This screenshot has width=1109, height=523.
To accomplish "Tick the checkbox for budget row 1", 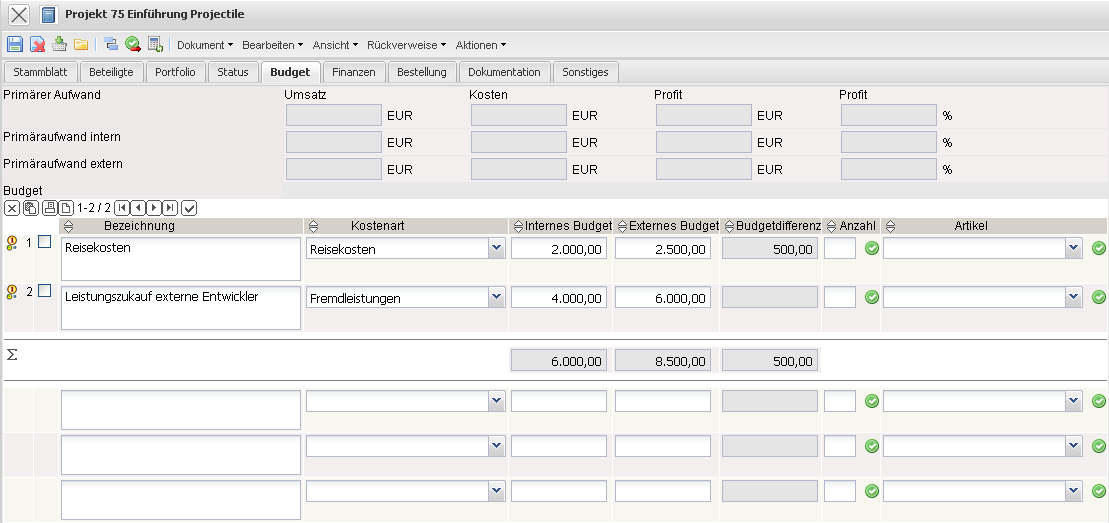I will pyautogui.click(x=44, y=242).
